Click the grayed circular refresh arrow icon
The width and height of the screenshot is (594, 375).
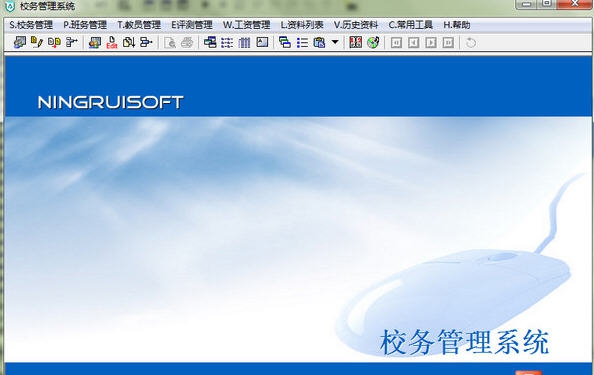pyautogui.click(x=471, y=43)
